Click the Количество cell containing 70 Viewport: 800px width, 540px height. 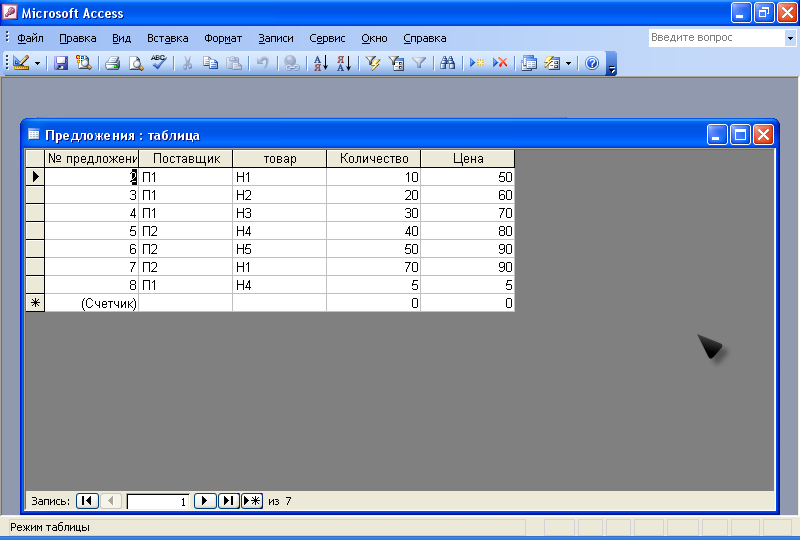coord(373,267)
